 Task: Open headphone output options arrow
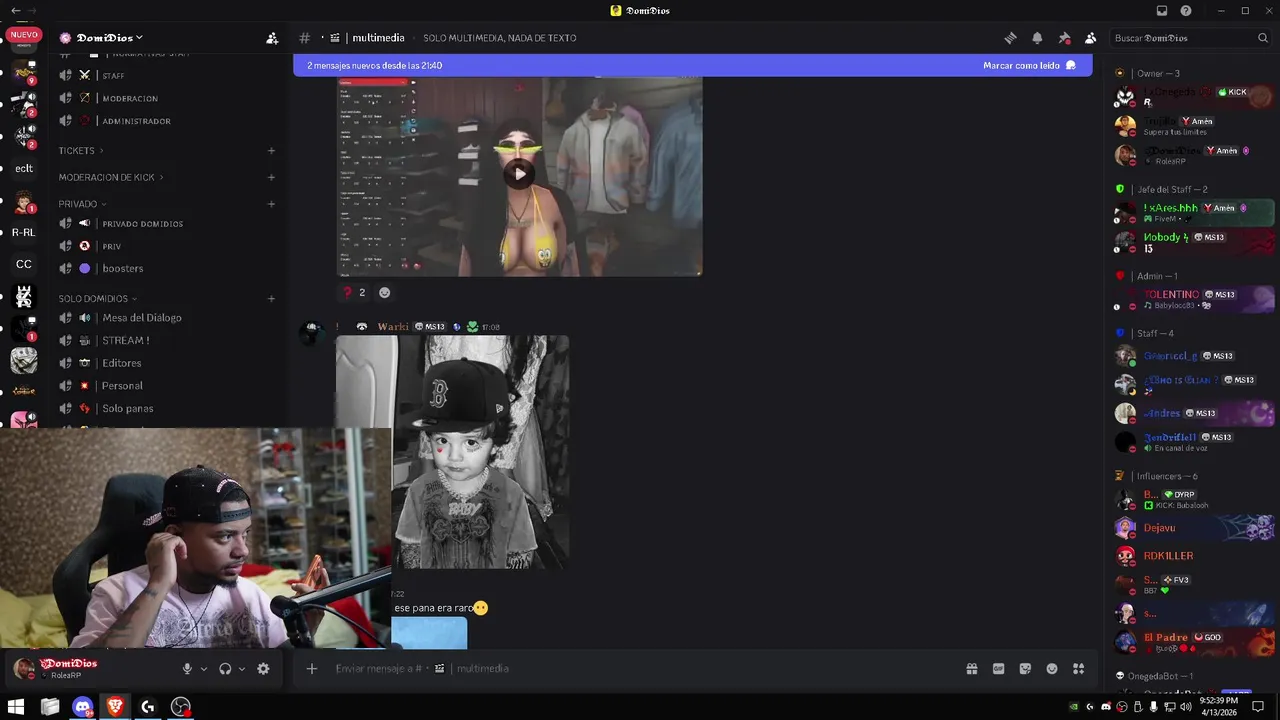coord(242,669)
